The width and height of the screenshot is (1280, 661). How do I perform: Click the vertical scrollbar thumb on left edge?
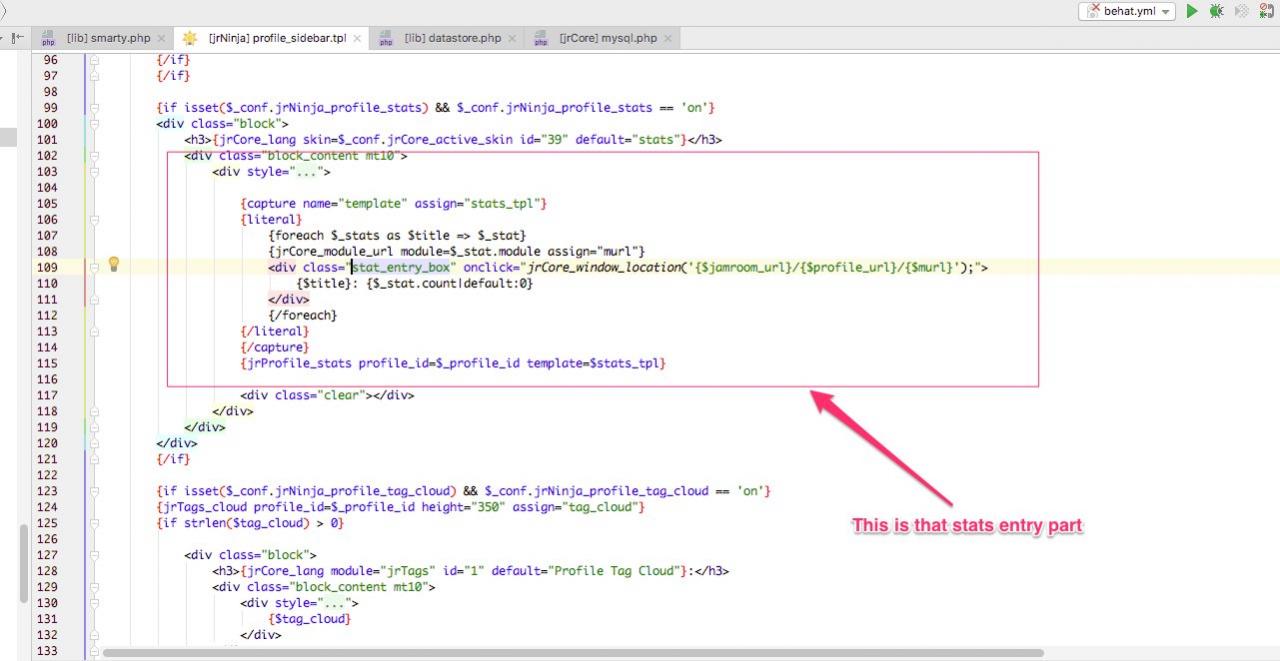pos(23,562)
